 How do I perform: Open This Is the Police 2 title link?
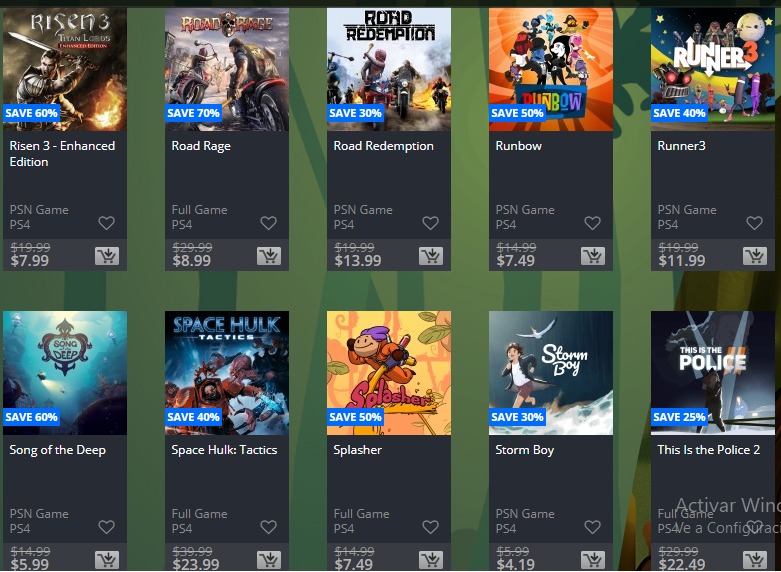coord(708,450)
